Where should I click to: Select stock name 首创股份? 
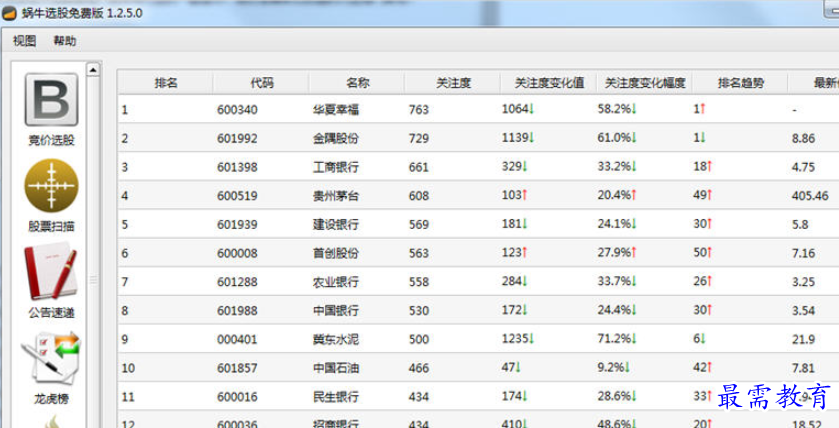click(336, 253)
